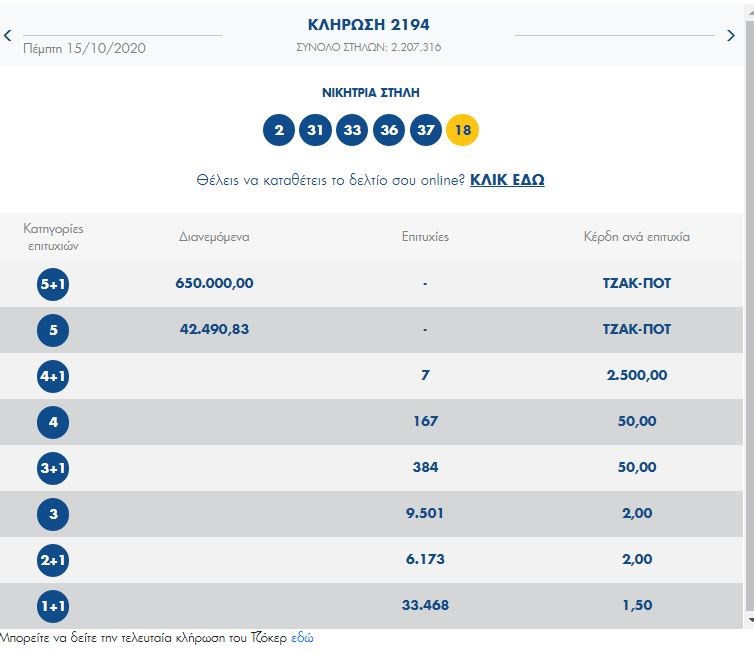The width and height of the screenshot is (754, 653).
Task: Select the 2+1 category badge
Action: tap(52, 560)
